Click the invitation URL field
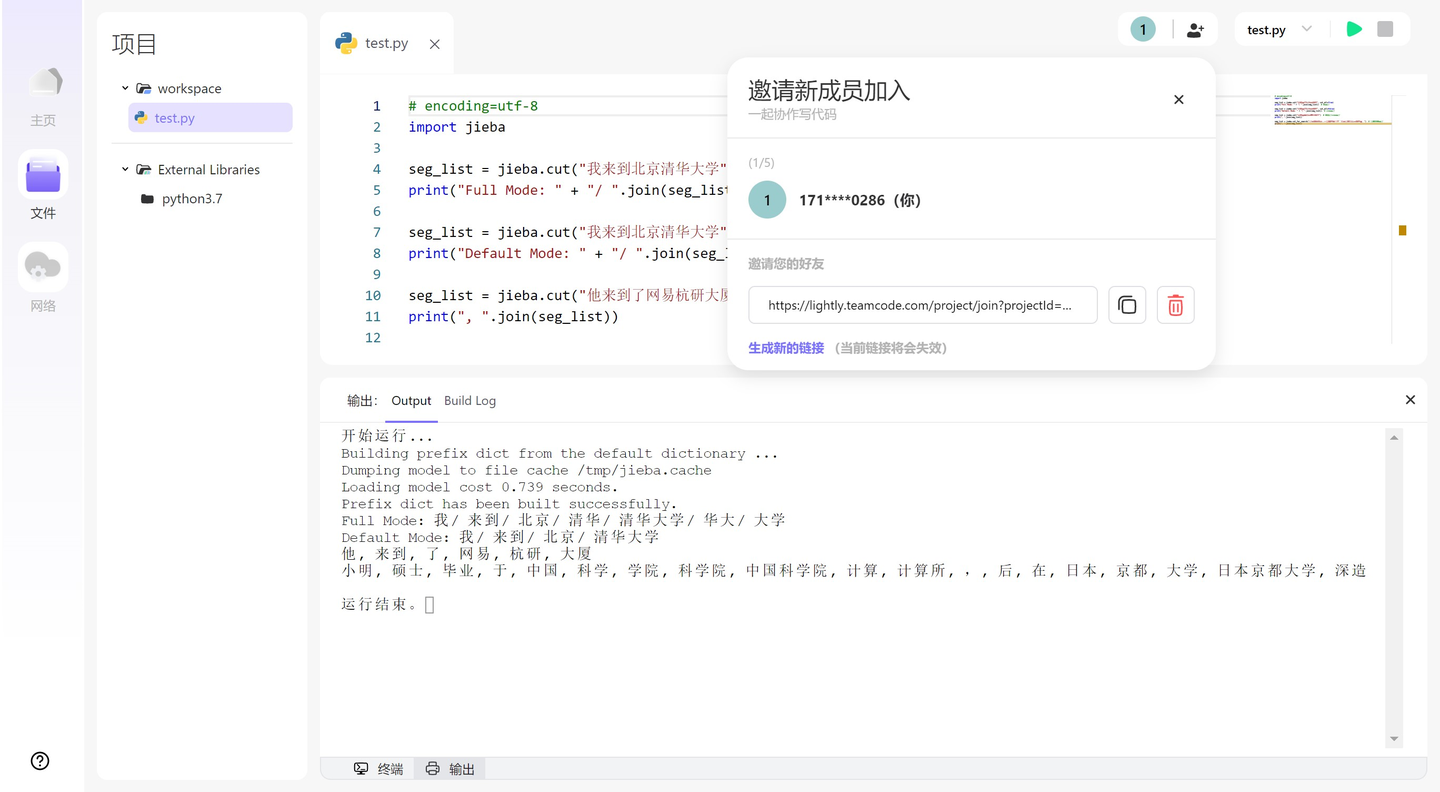 (922, 305)
